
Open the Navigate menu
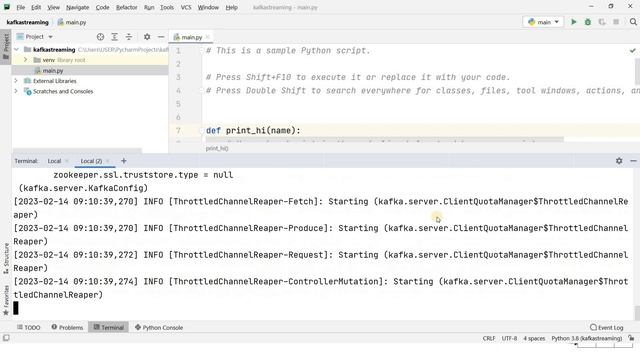(x=78, y=7)
